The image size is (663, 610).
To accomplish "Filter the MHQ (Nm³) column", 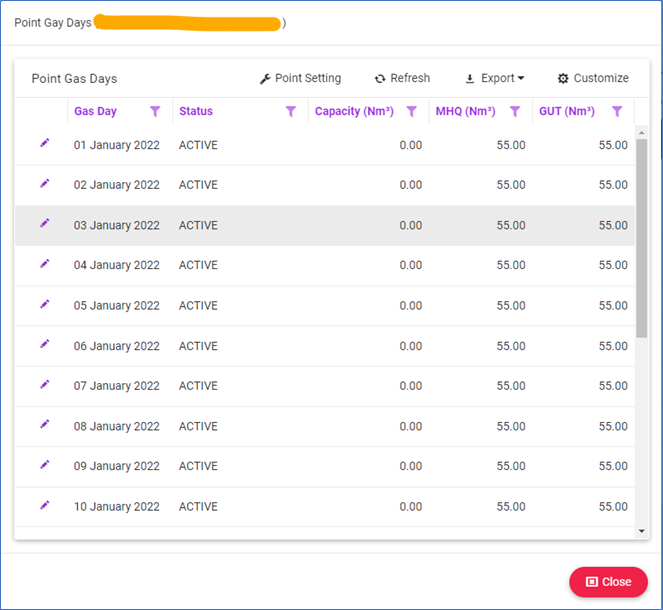I will point(515,112).
